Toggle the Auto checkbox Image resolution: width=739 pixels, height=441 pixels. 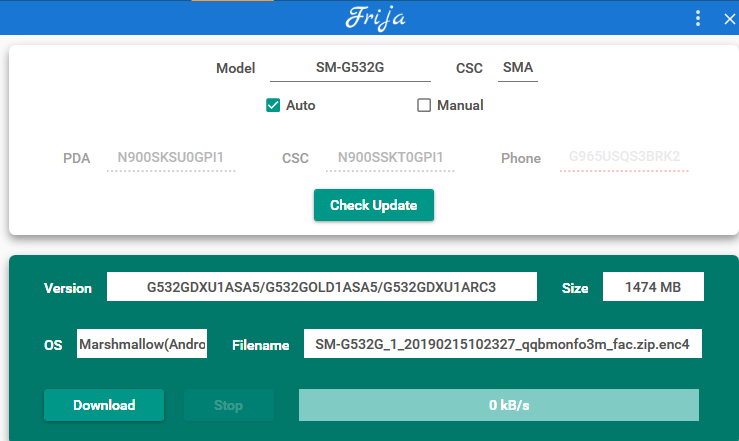[x=273, y=105]
